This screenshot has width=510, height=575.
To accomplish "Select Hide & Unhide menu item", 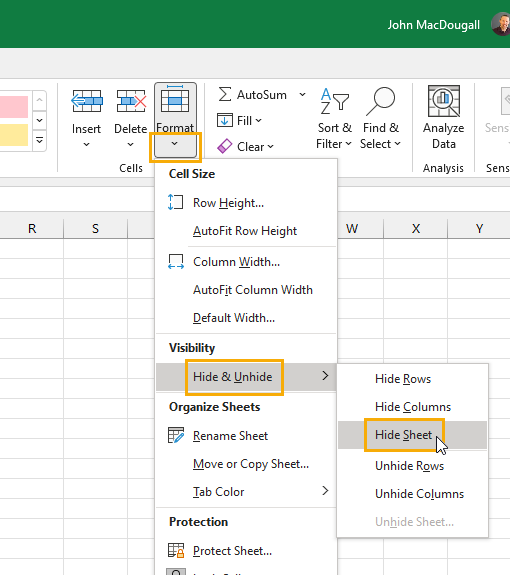I will [x=246, y=377].
